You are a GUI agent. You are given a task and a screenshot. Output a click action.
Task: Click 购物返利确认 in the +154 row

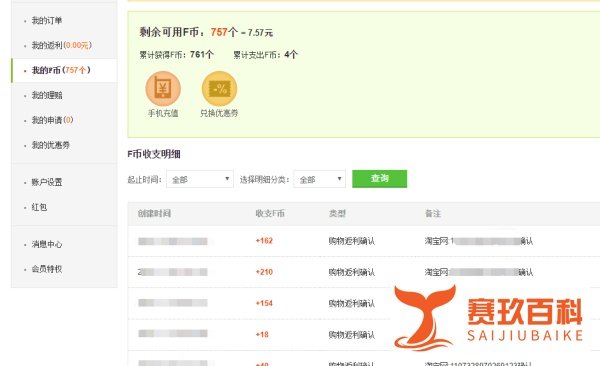352,304
